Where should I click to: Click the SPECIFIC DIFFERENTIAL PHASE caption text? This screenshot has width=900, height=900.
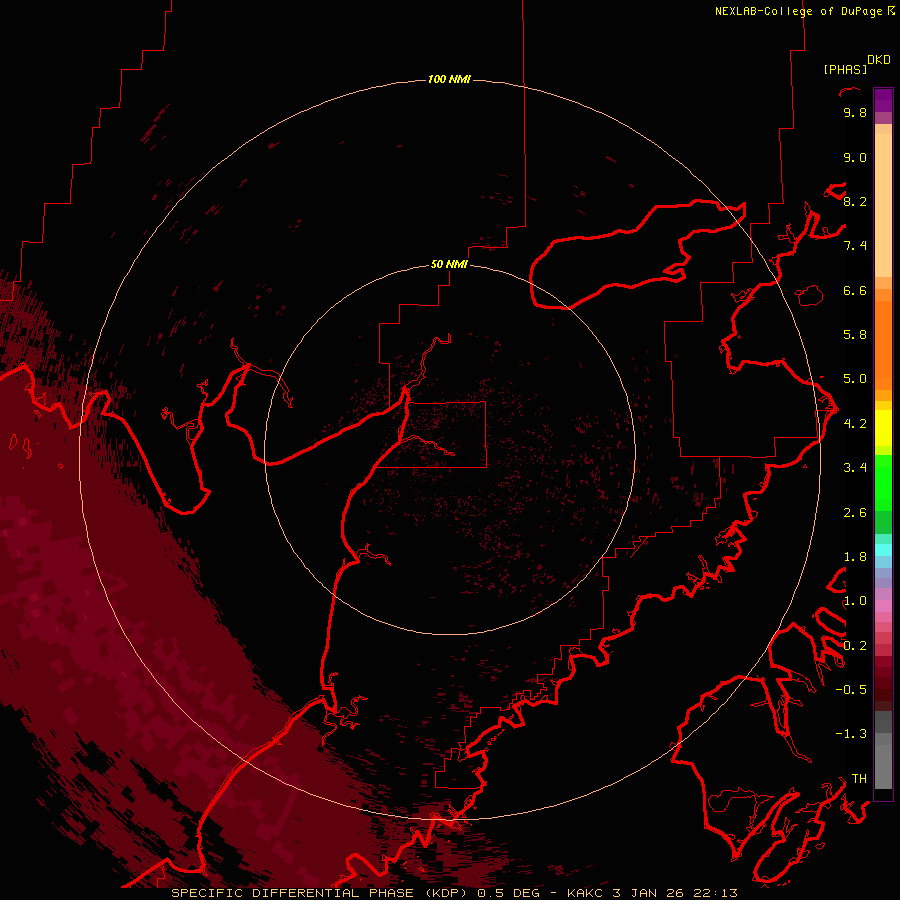292,893
